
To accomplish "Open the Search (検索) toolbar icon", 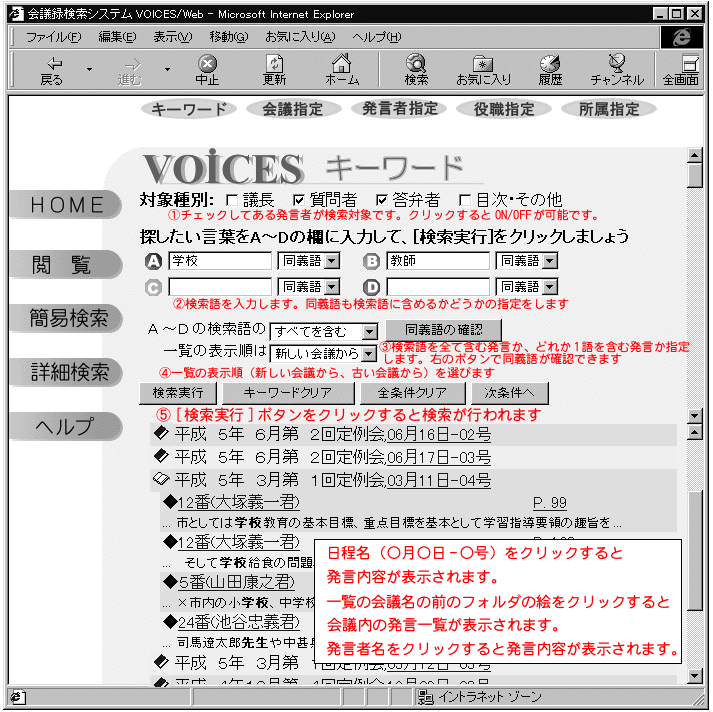I will click(x=416, y=64).
